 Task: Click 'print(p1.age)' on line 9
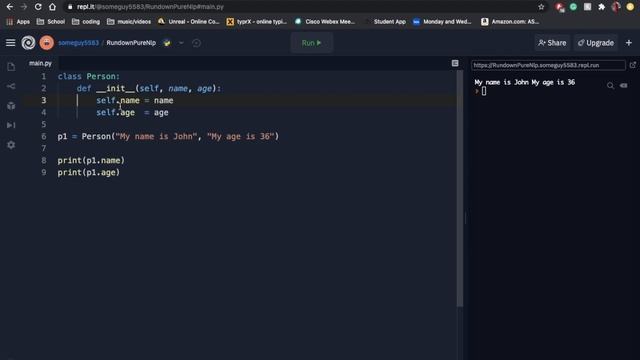point(89,172)
